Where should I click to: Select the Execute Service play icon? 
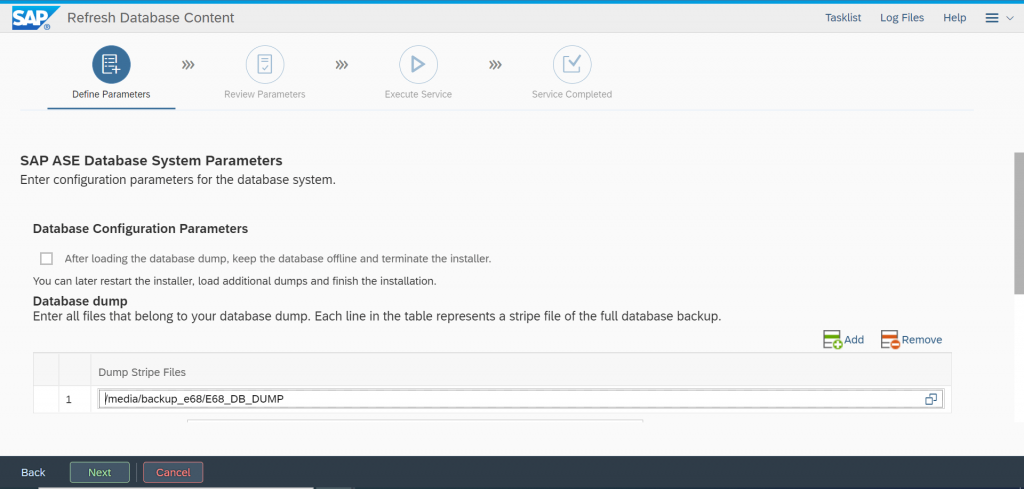point(418,65)
